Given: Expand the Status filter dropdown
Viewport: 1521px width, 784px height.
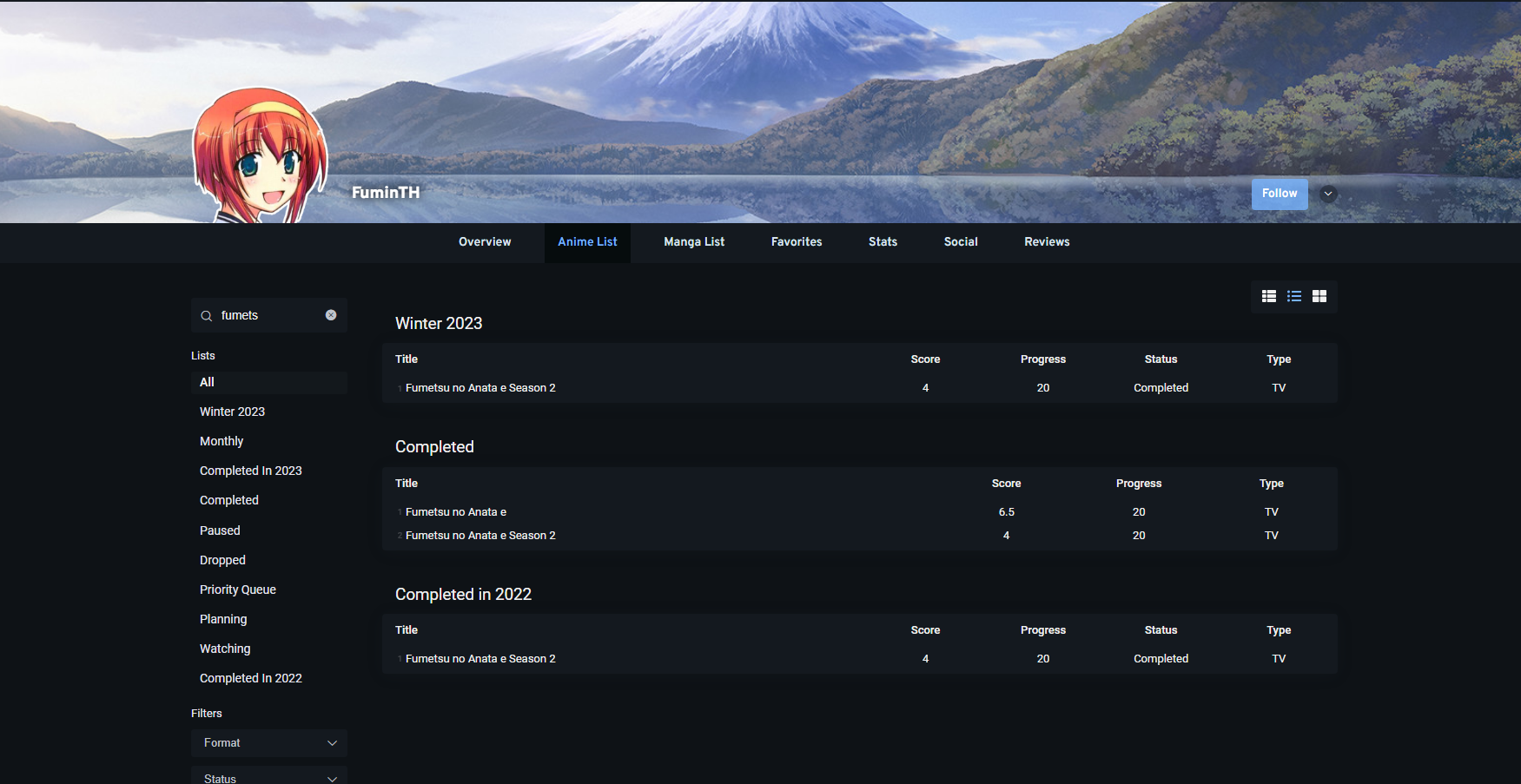Looking at the screenshot, I should point(268,777).
